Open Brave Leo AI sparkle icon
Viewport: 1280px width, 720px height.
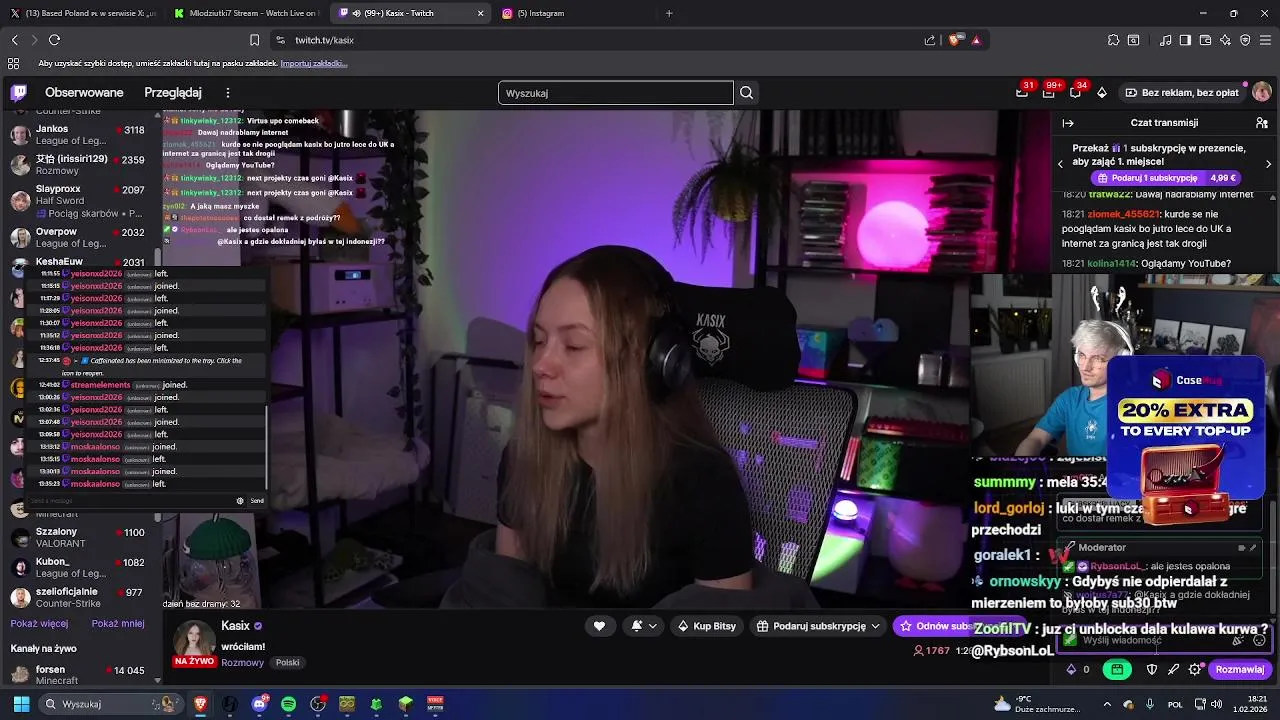point(1225,40)
